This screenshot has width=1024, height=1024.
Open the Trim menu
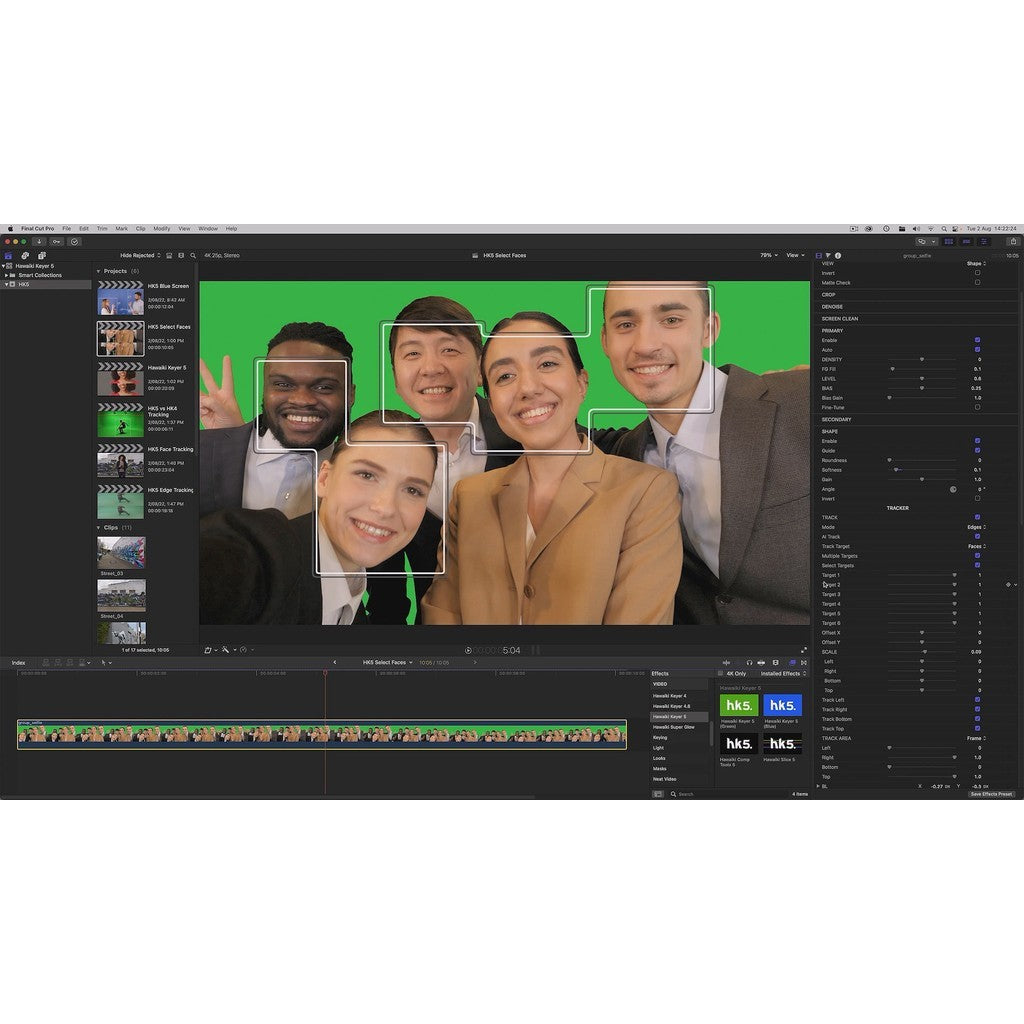(x=102, y=229)
